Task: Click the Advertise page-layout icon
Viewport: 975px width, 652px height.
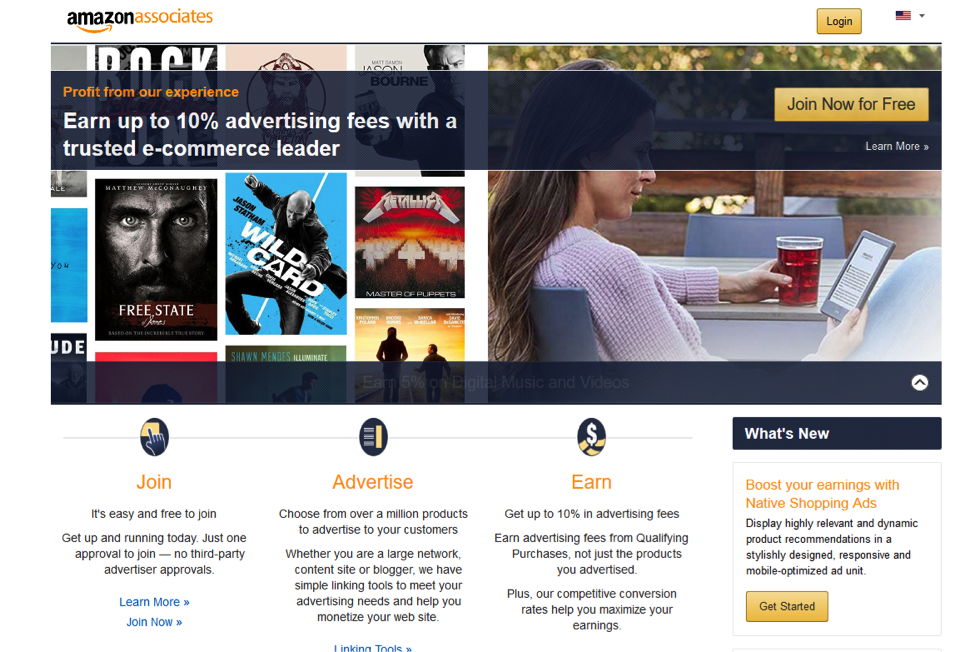Action: click(373, 437)
